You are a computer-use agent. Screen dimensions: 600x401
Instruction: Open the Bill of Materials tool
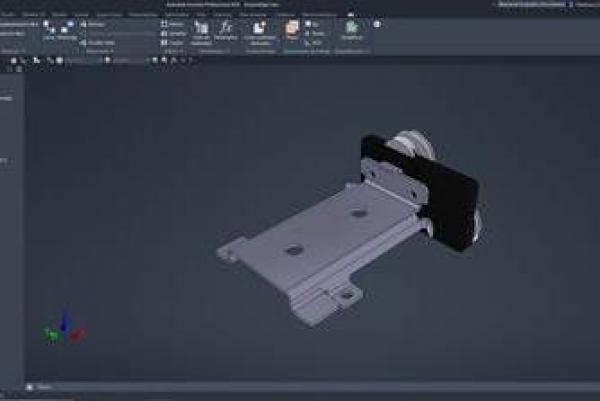pos(201,29)
